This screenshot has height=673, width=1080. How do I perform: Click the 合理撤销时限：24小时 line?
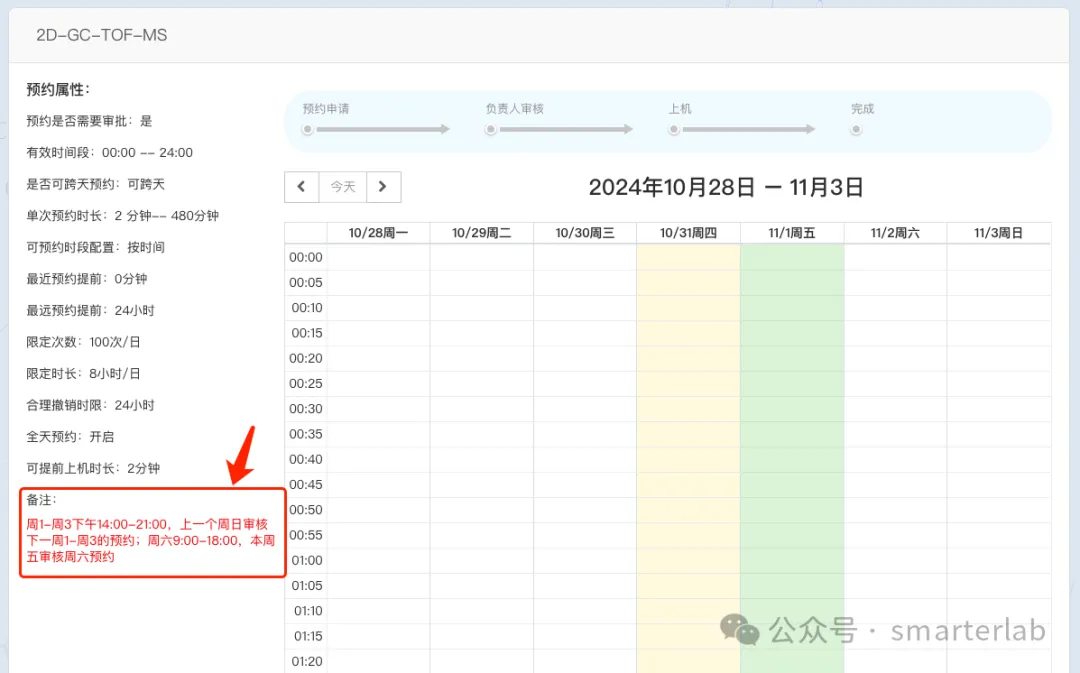(x=90, y=405)
